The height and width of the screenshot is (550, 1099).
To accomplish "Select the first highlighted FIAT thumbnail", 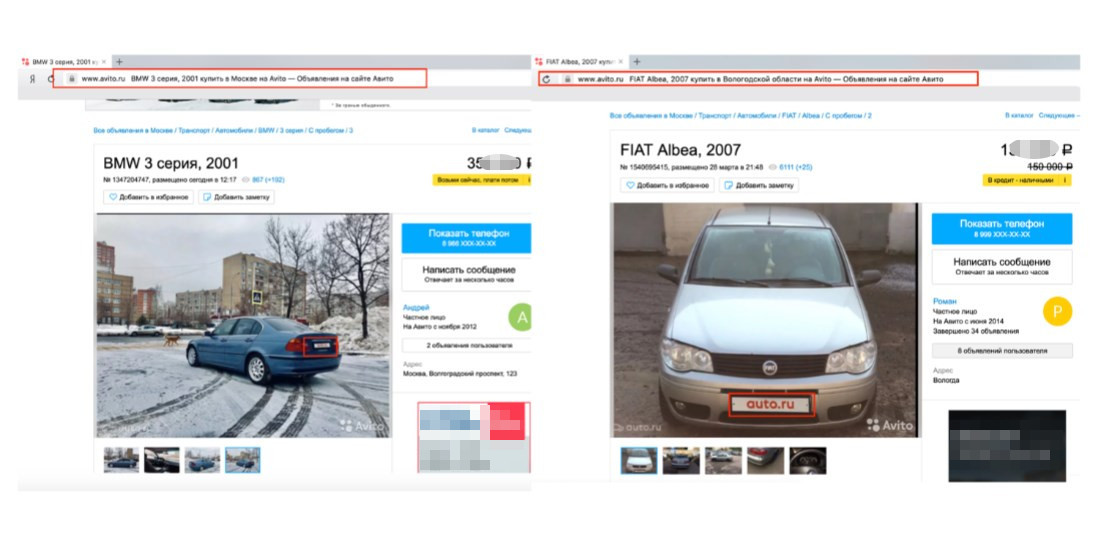I will (639, 461).
